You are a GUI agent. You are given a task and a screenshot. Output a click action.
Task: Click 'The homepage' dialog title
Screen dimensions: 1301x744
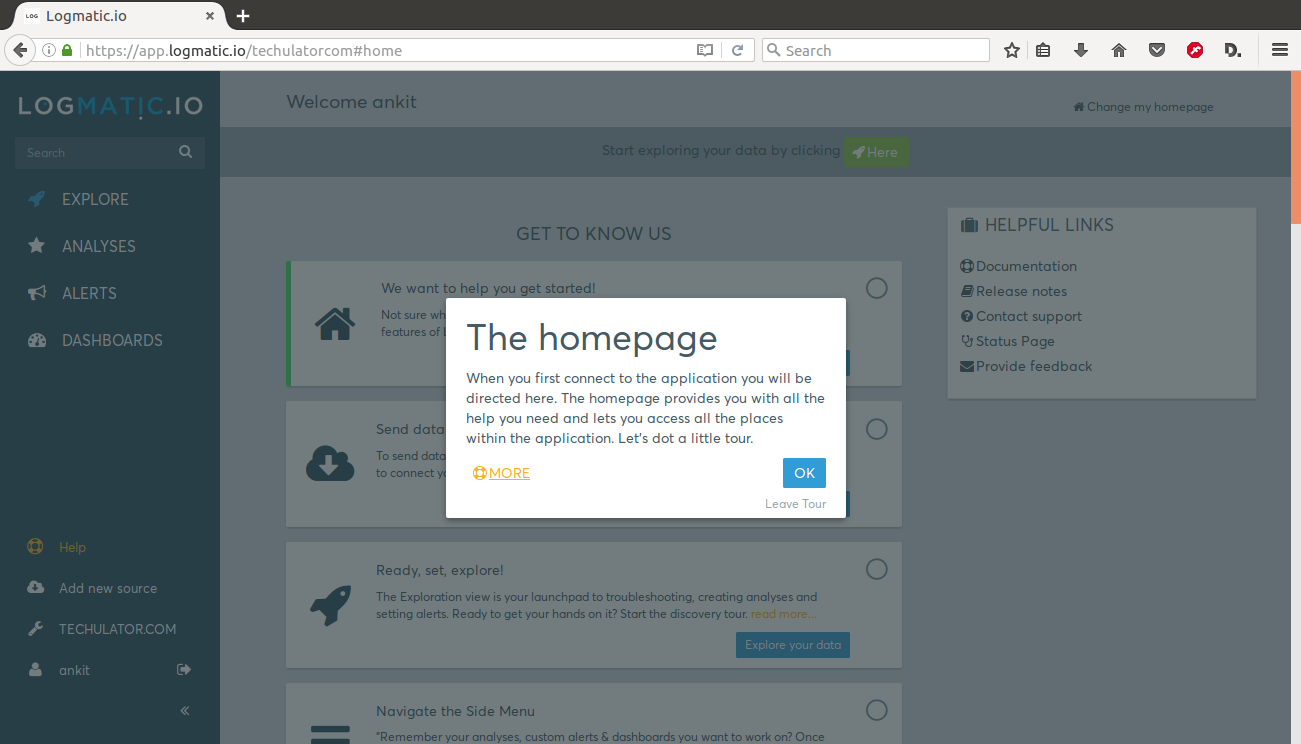[x=592, y=338]
